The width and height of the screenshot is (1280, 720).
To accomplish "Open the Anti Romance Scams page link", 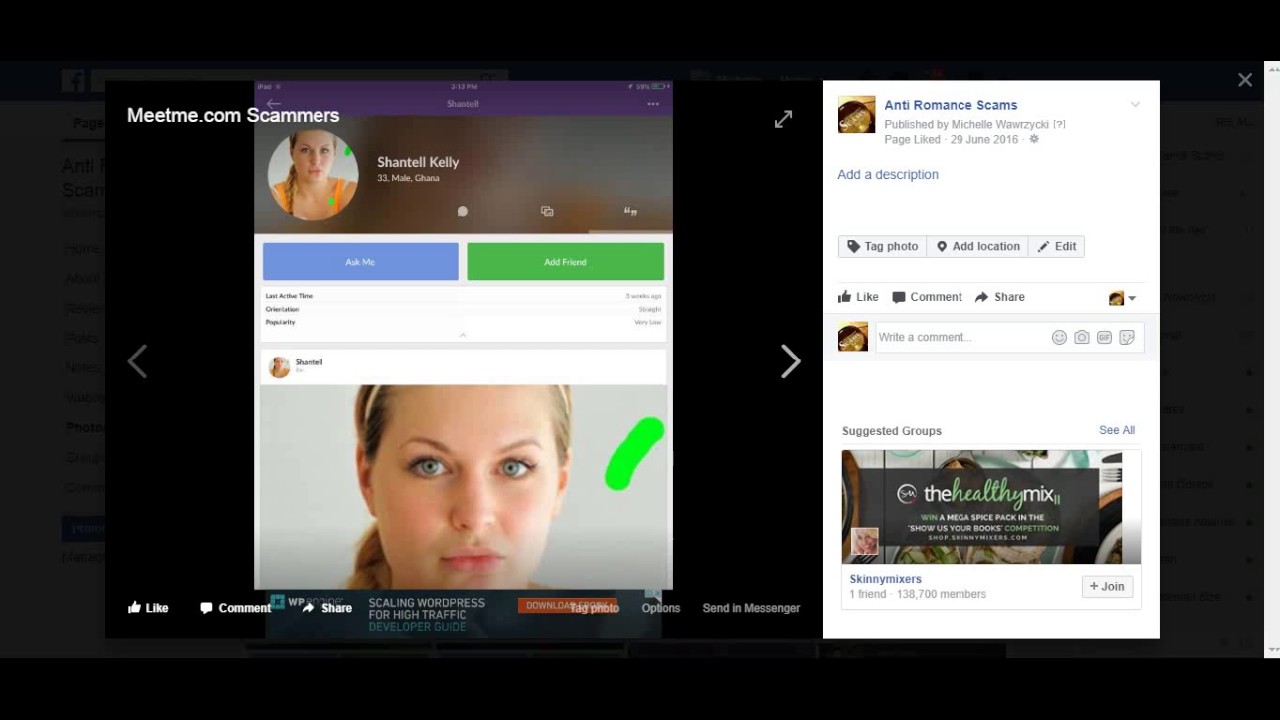I will [x=950, y=105].
